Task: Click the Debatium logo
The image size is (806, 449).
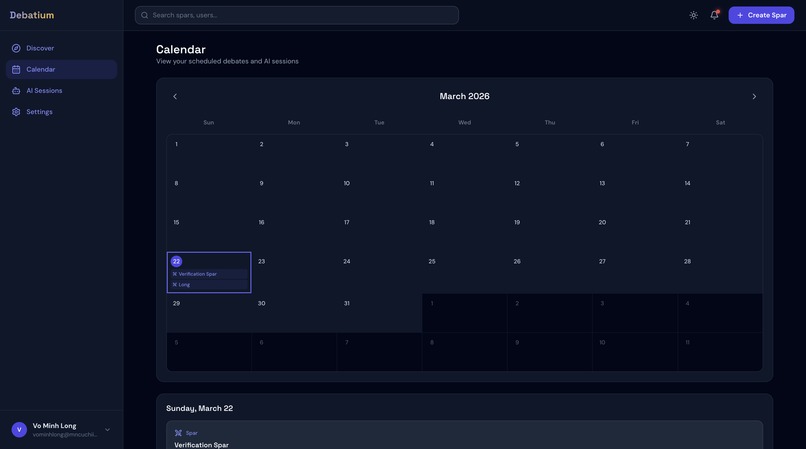Action: [x=32, y=15]
